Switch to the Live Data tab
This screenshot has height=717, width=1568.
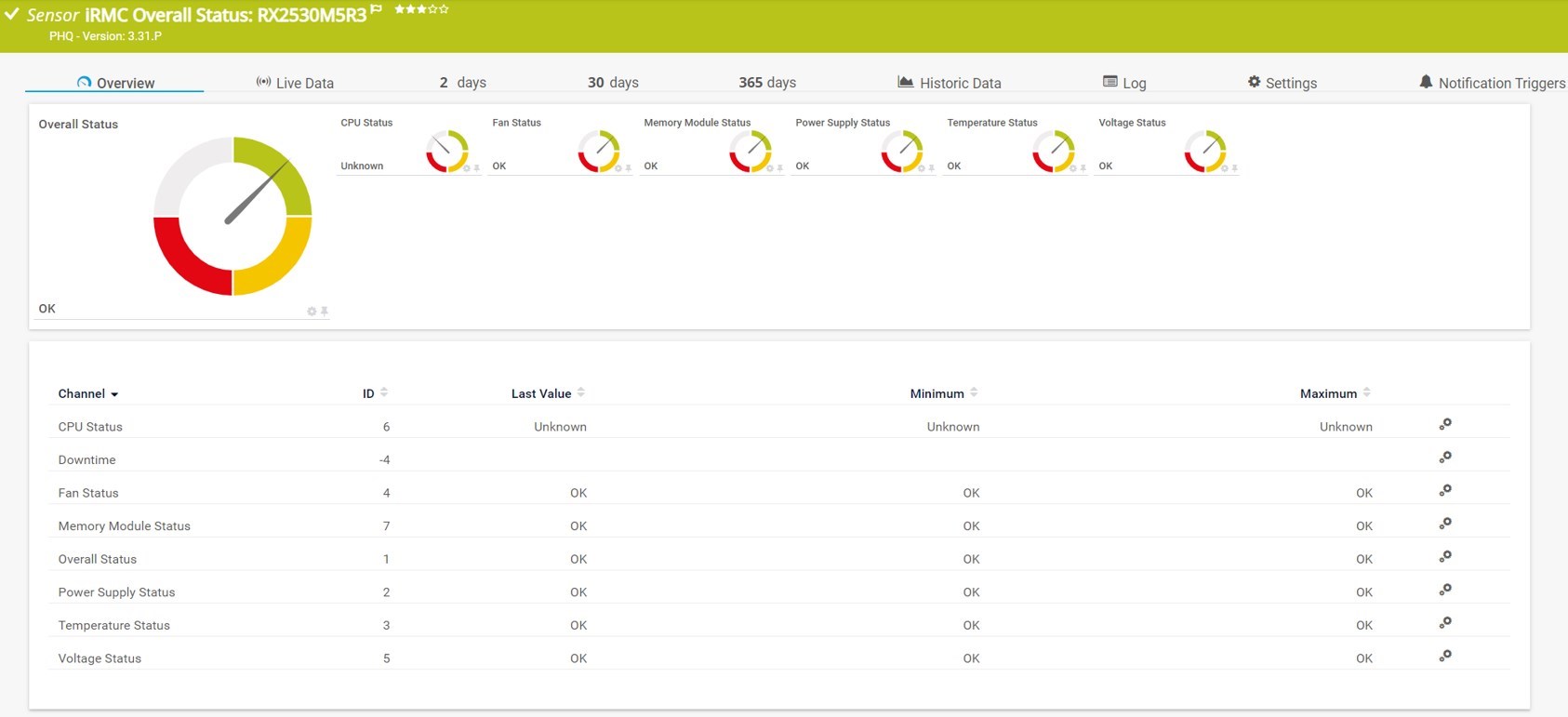pos(295,83)
